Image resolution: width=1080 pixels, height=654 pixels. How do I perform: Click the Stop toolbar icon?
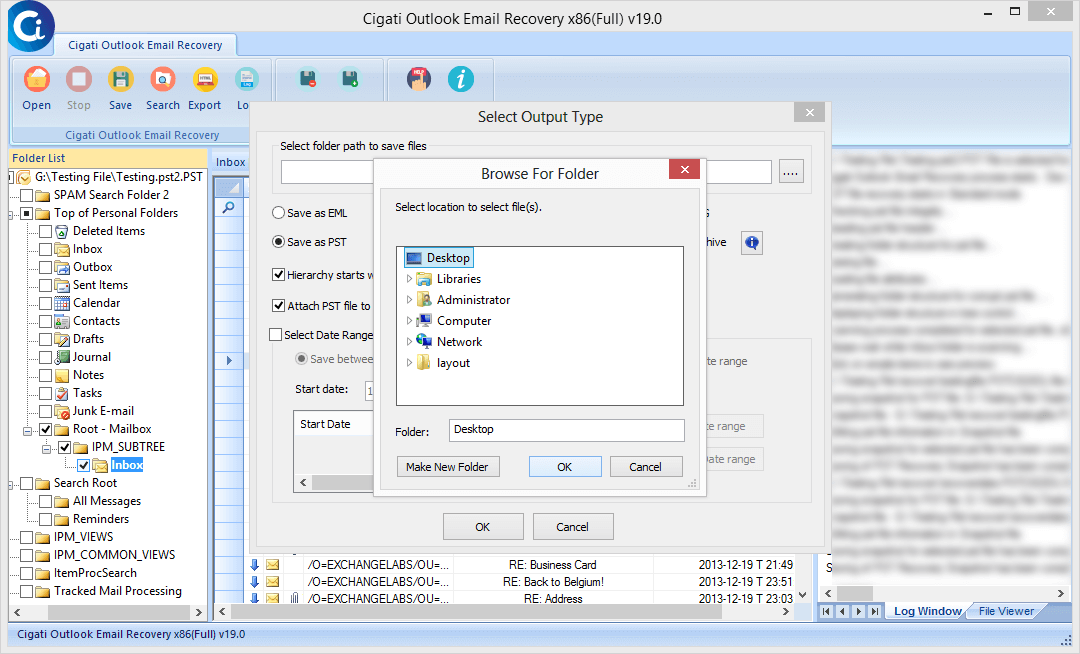79,79
